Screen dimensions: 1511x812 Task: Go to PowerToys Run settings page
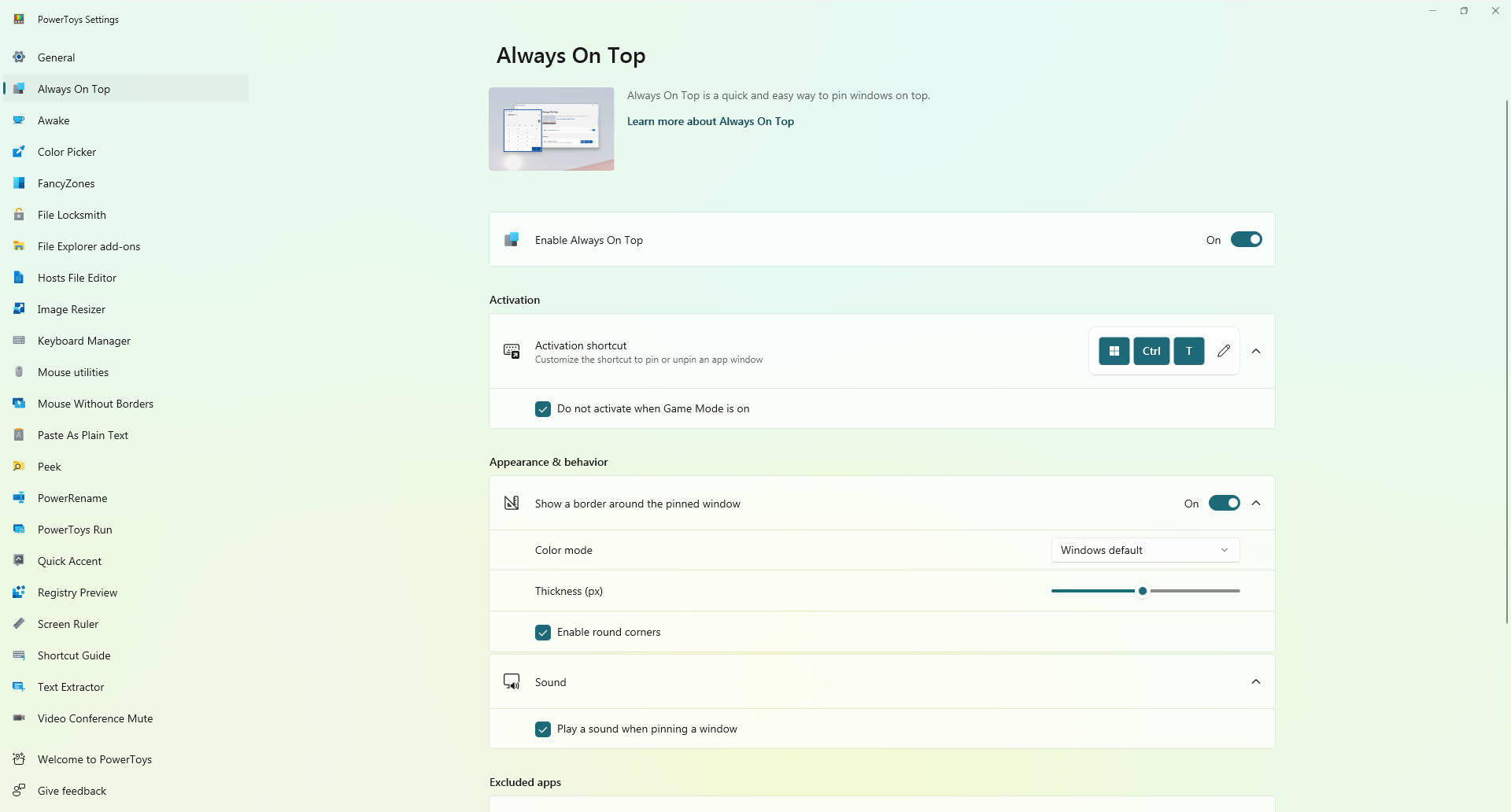point(75,530)
